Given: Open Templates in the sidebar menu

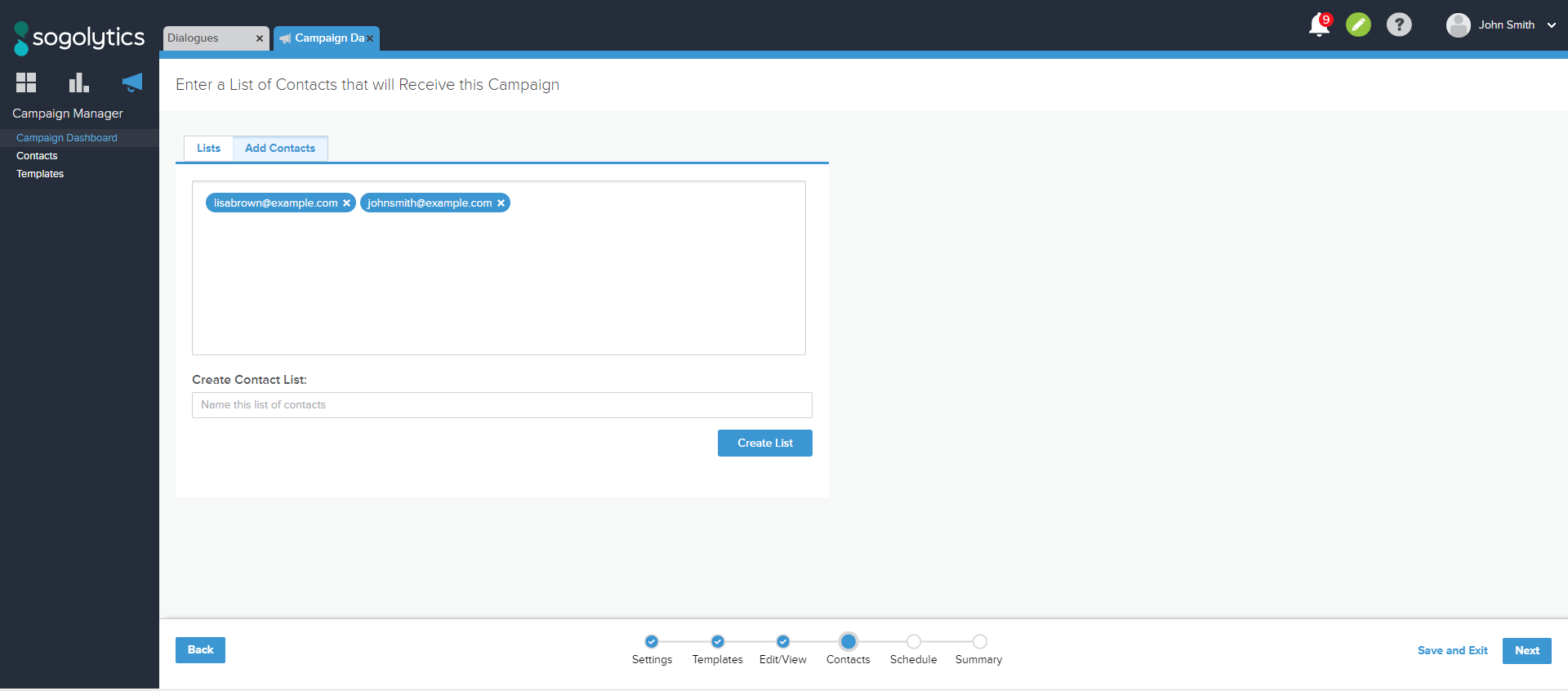Looking at the screenshot, I should tap(40, 174).
